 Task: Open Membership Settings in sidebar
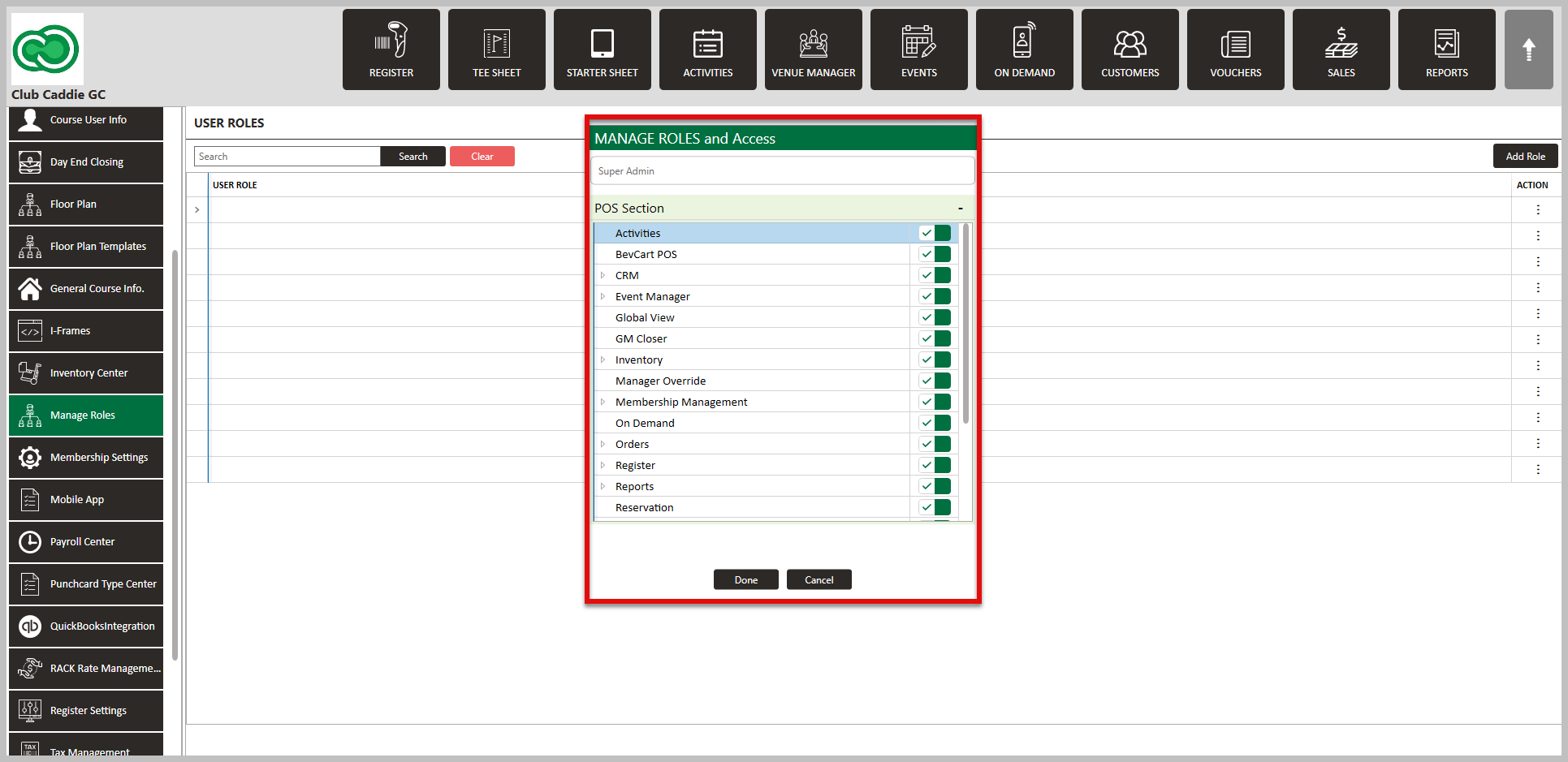86,458
